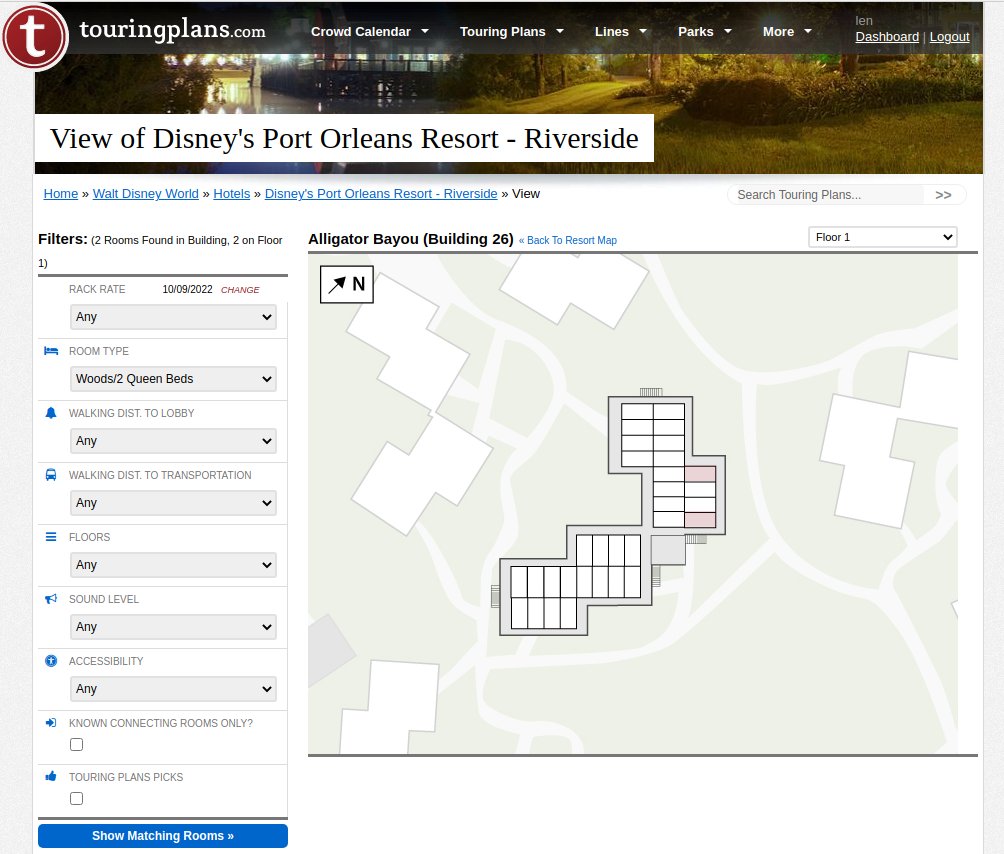Image resolution: width=1004 pixels, height=854 pixels.
Task: Tick the Touring Plans Picks checkbox
Action: click(x=77, y=798)
